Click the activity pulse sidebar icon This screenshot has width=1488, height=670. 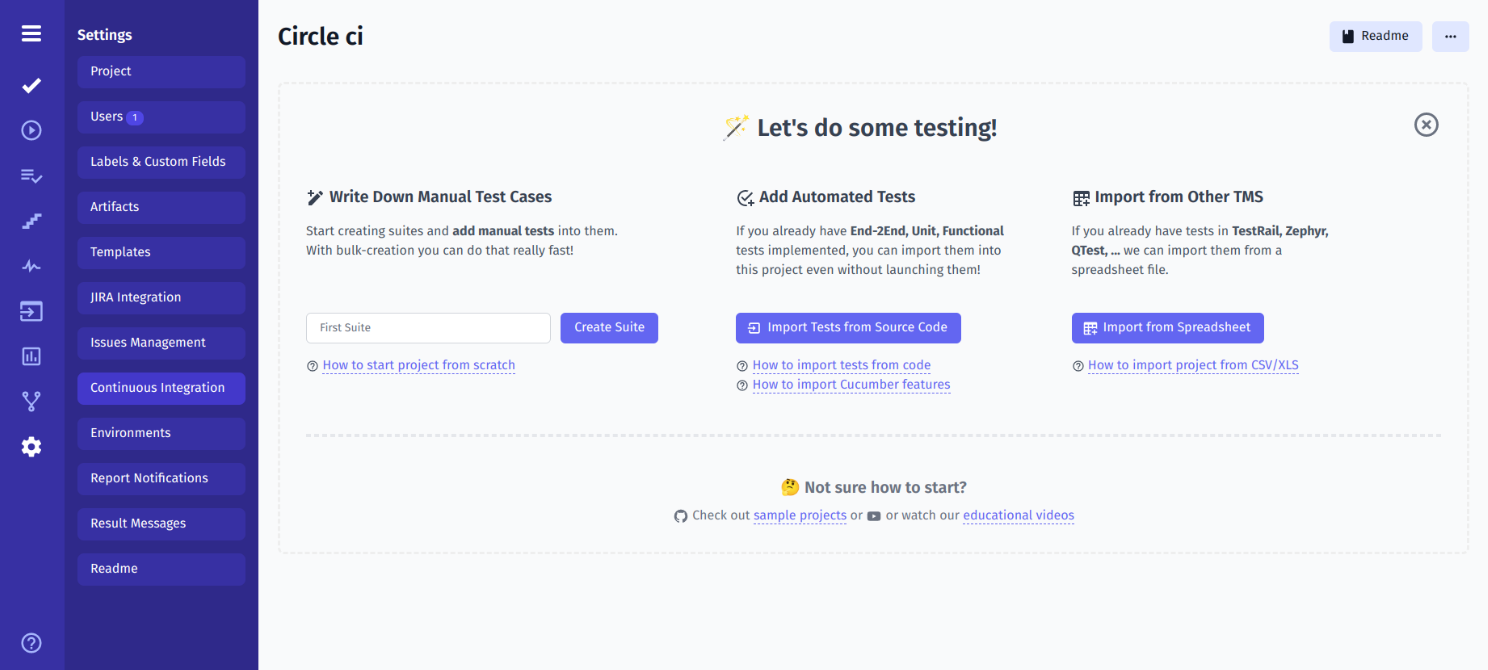click(x=31, y=266)
